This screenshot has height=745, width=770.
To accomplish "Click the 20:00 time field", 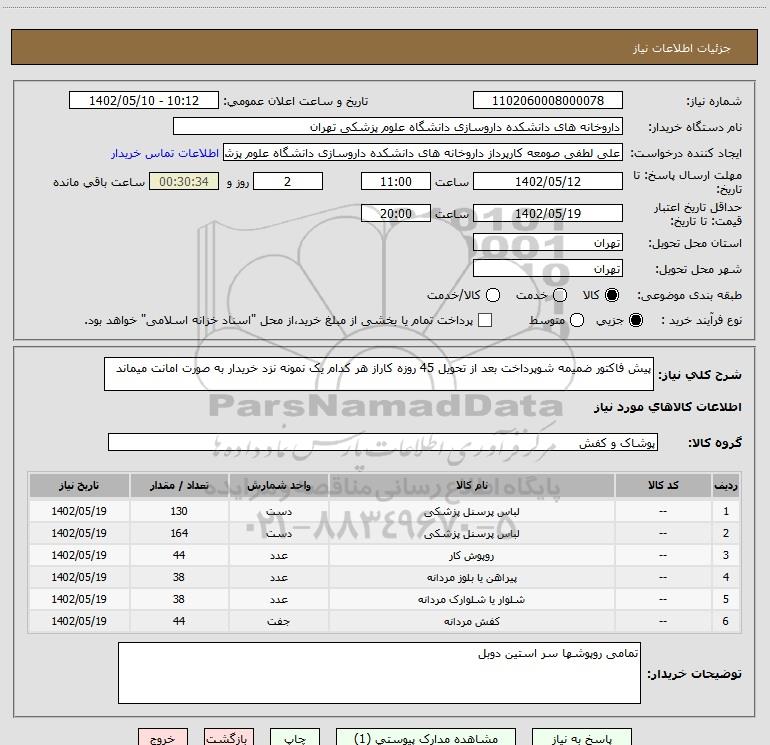I will pyautogui.click(x=396, y=214).
